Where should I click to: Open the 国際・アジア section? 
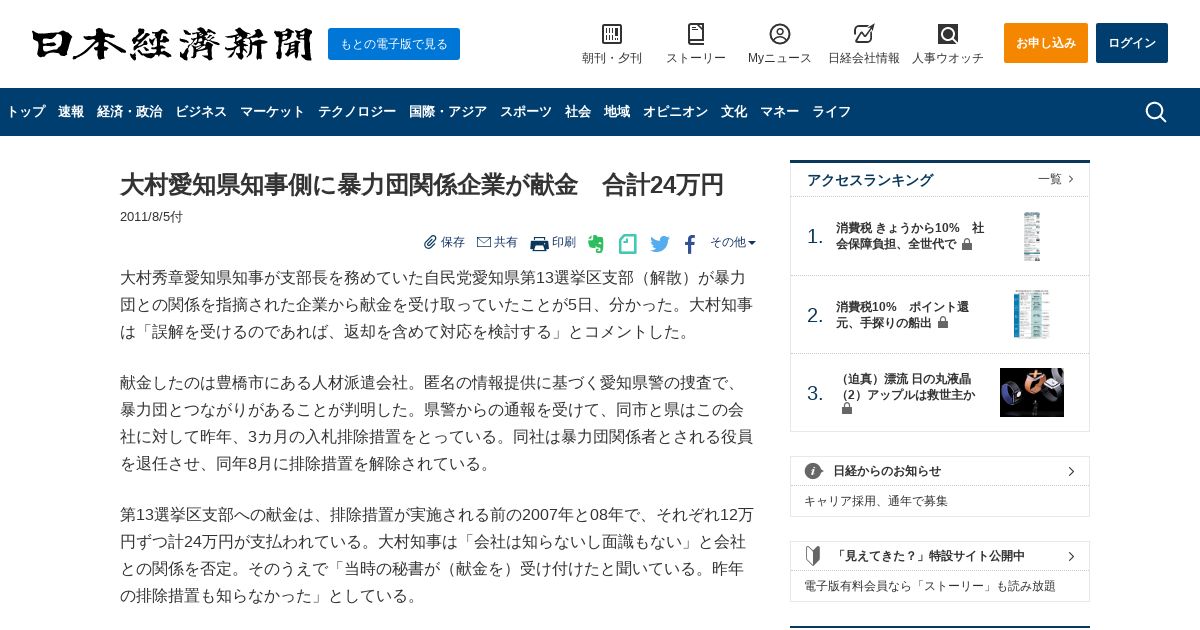(x=448, y=112)
